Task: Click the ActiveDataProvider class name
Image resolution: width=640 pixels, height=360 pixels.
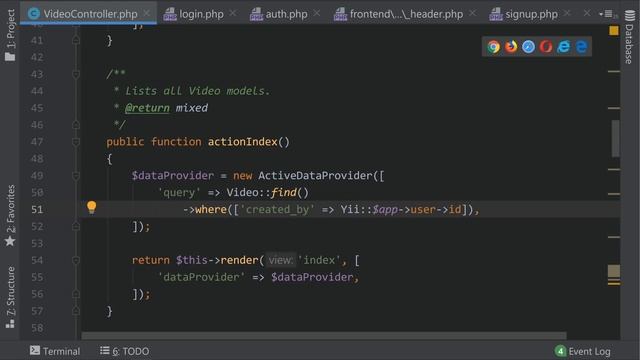Action: (x=315, y=176)
